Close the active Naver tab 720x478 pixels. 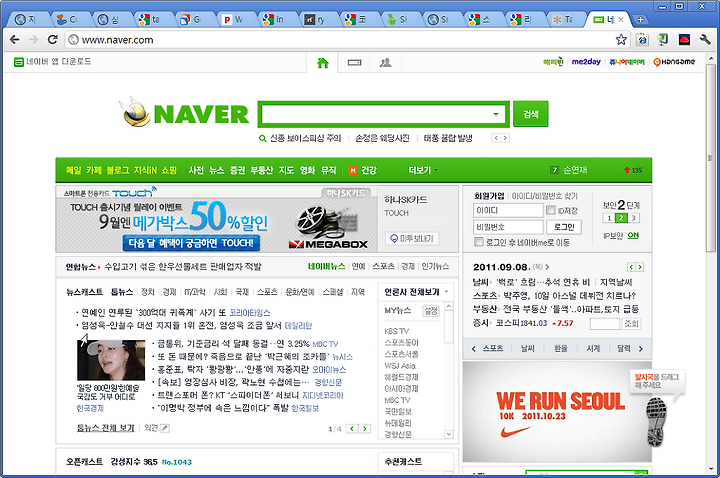(621, 20)
